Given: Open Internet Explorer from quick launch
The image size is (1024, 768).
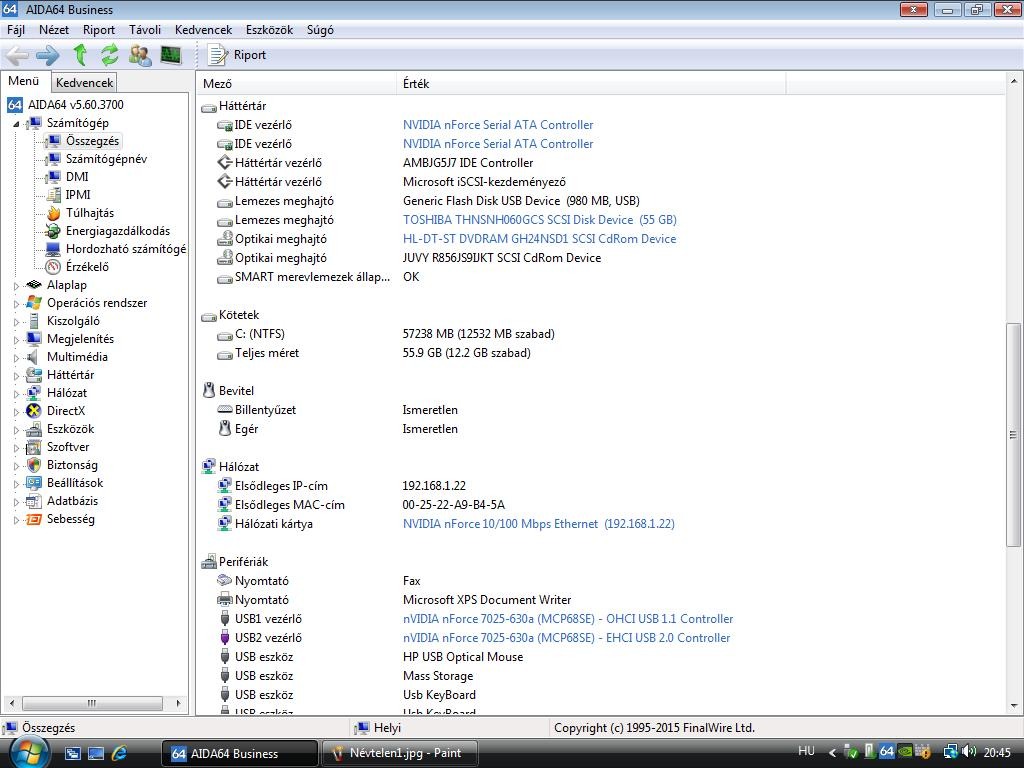Looking at the screenshot, I should 120,753.
